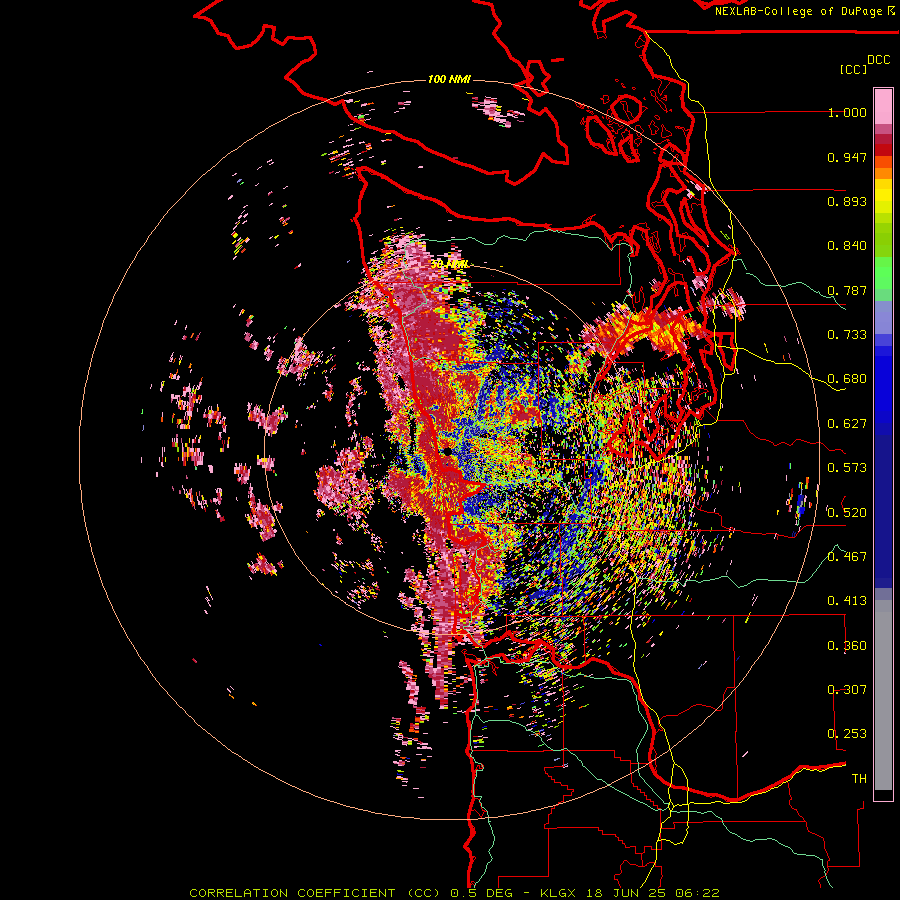Select the 0.893 legend value
Screen dimensions: 900x900
click(x=847, y=201)
